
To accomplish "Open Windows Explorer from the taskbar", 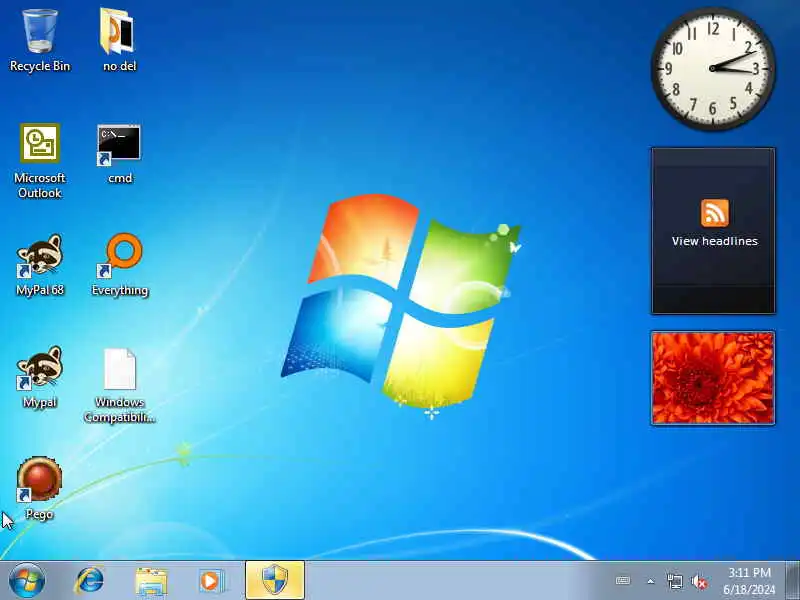I will pyautogui.click(x=151, y=582).
